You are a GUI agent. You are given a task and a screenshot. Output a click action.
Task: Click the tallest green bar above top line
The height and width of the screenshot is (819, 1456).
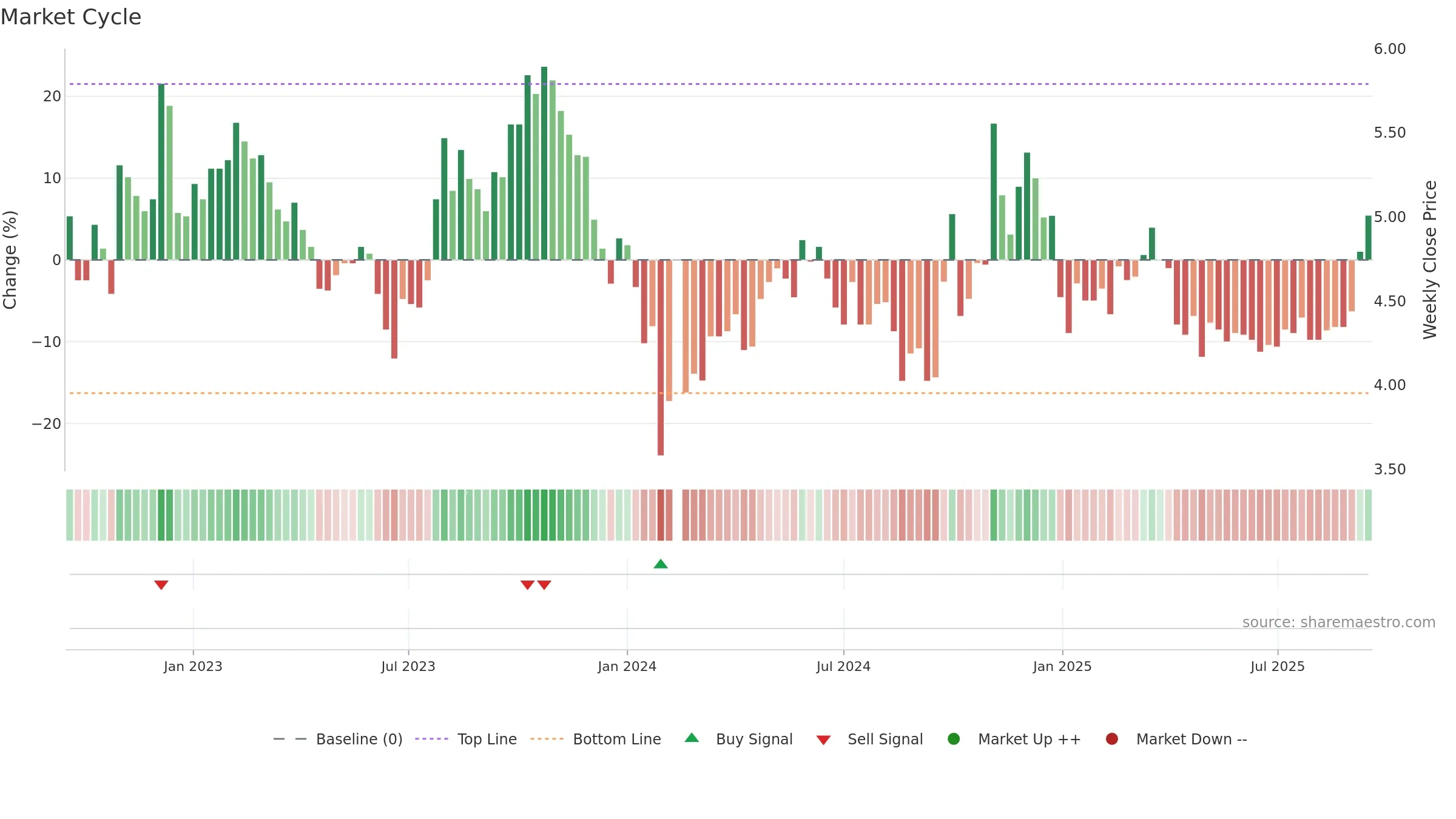click(x=544, y=163)
